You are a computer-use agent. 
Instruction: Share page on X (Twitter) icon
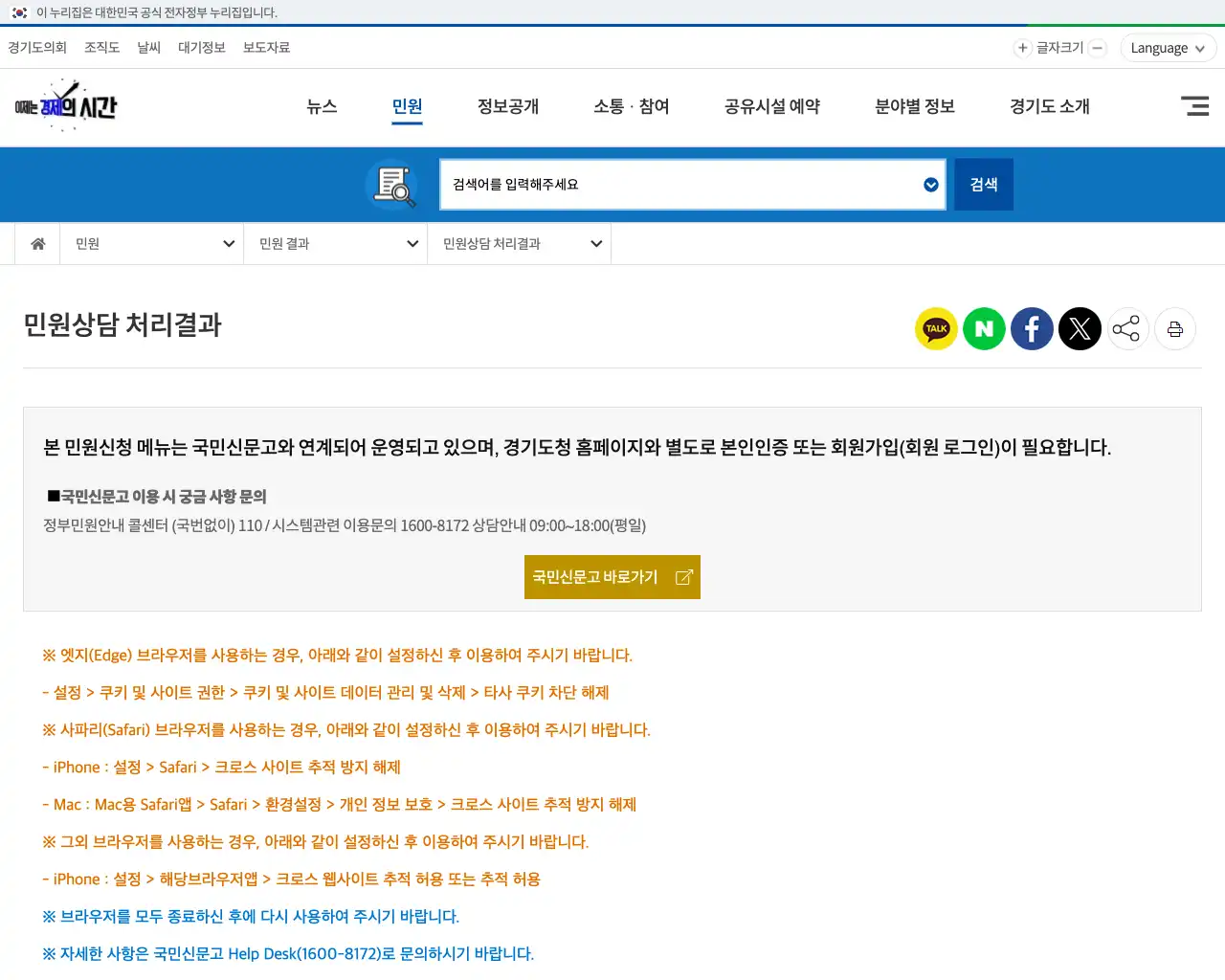click(x=1080, y=329)
